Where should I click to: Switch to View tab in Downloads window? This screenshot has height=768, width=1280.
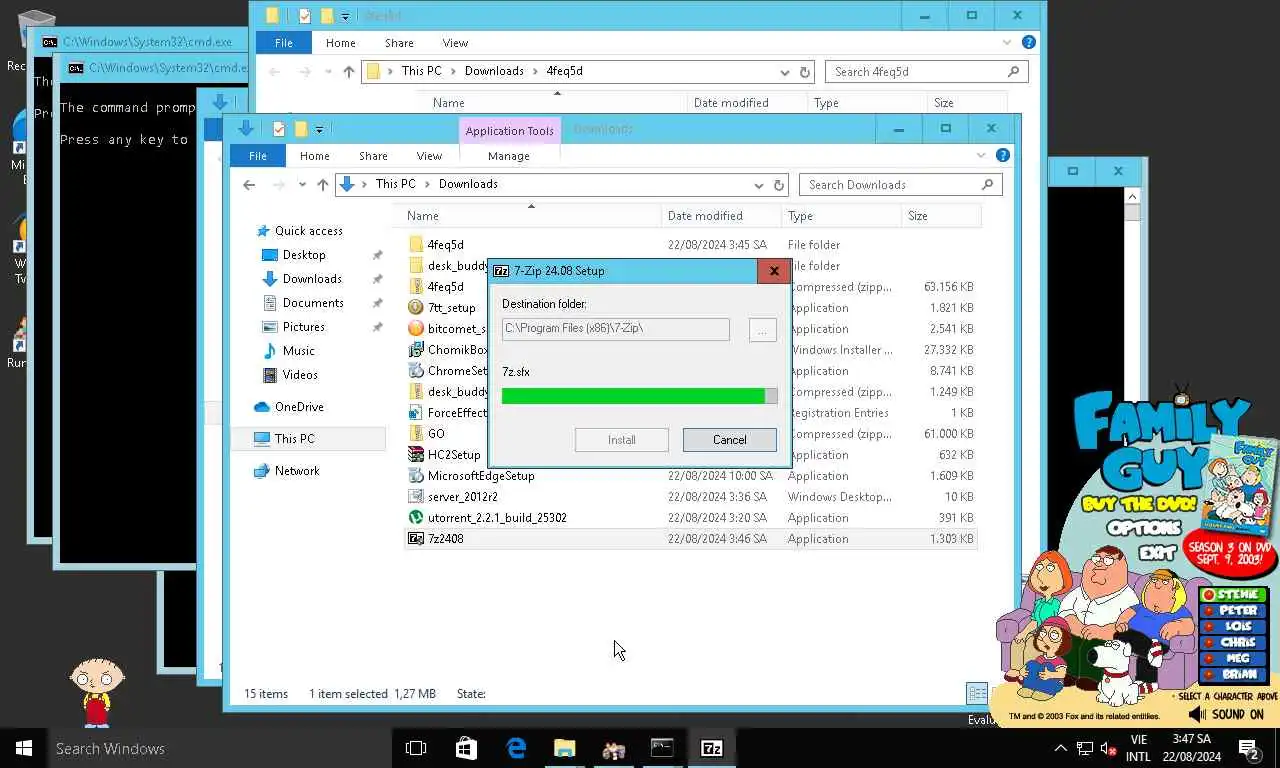click(x=429, y=156)
